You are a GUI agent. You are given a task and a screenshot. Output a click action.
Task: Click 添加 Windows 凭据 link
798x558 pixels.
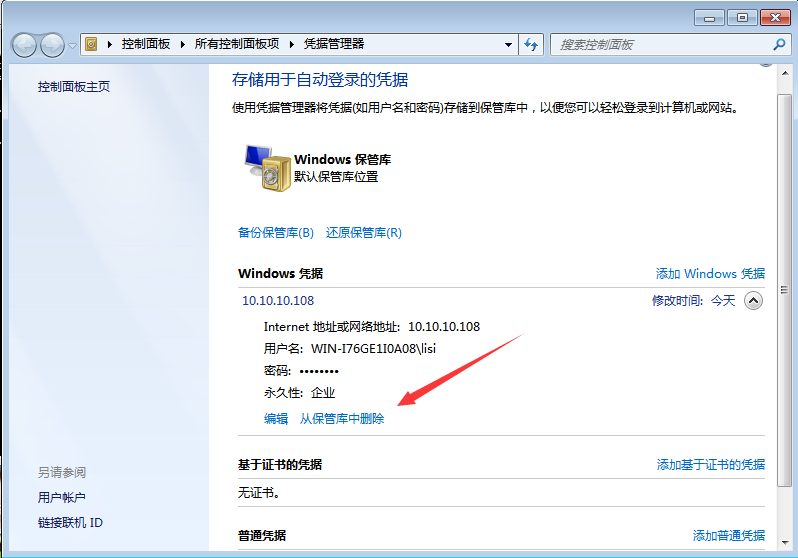[710, 274]
